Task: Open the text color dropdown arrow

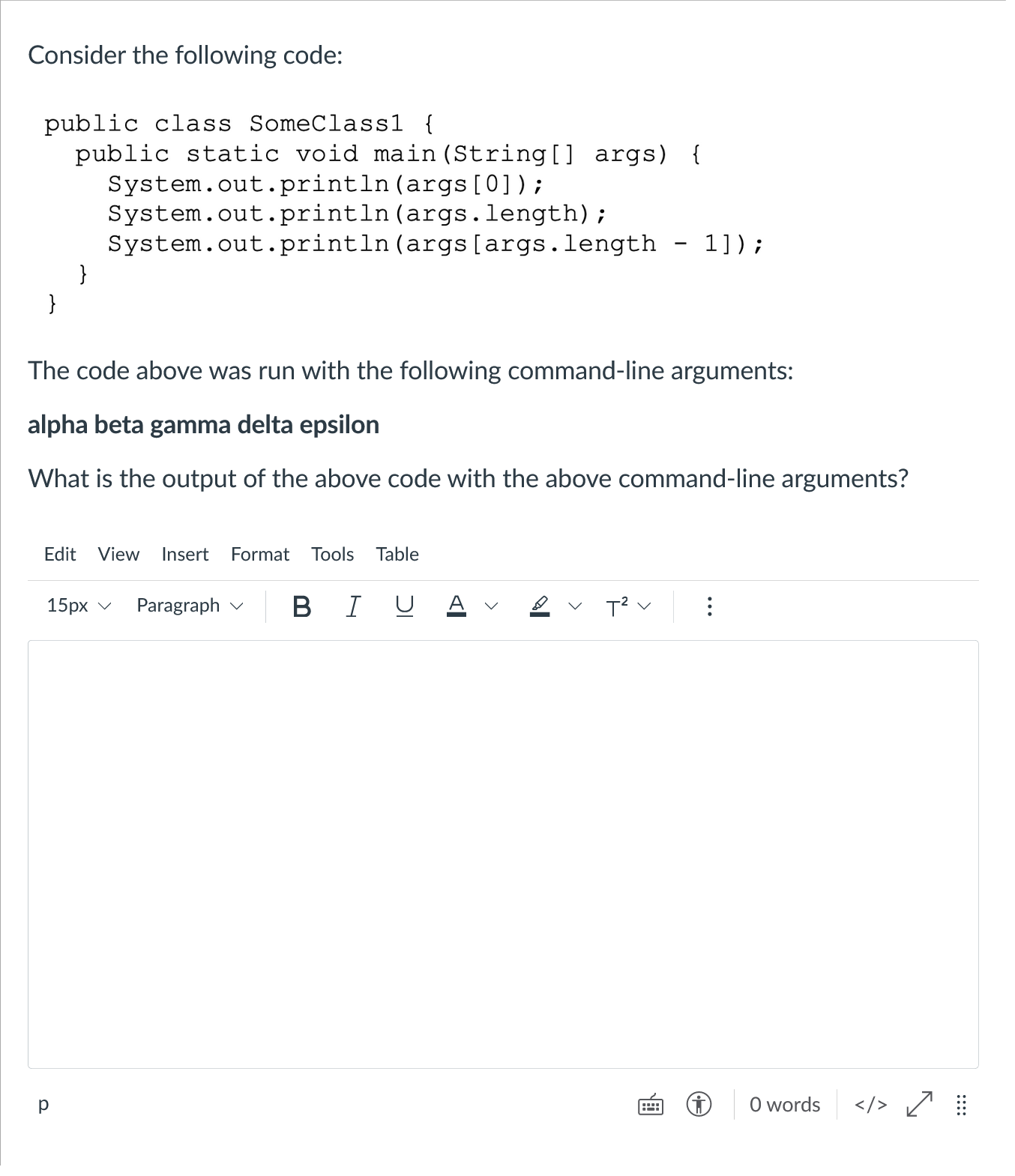Action: point(491,606)
